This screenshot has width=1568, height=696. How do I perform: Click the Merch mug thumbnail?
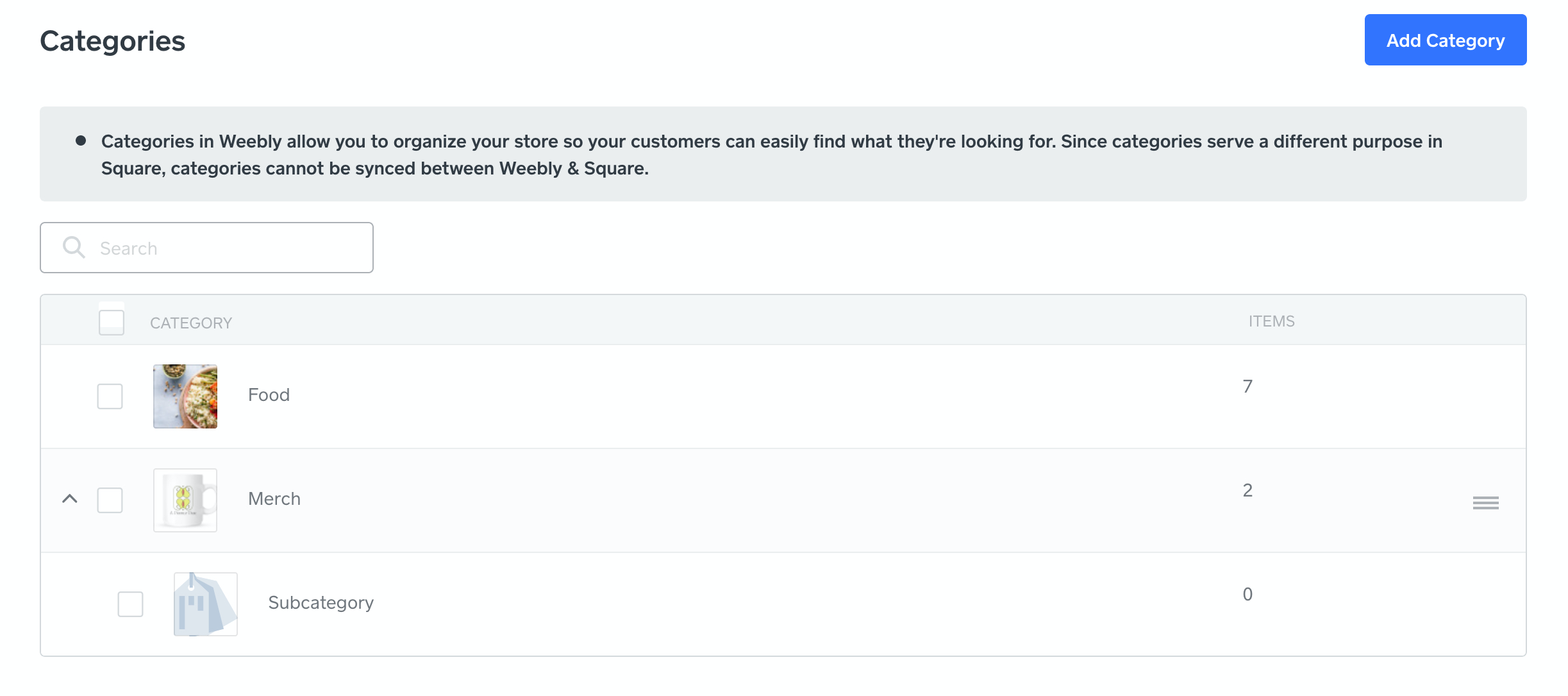(185, 500)
